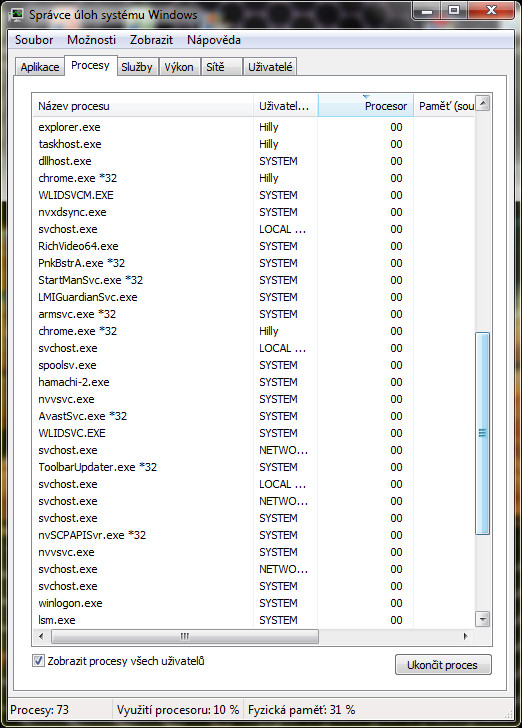Open the Zobrazit menu
The height and width of the screenshot is (728, 522).
coord(151,40)
